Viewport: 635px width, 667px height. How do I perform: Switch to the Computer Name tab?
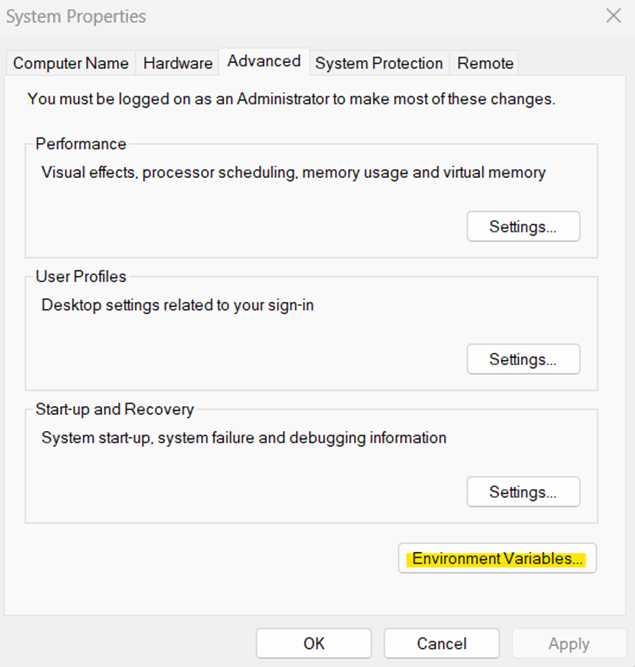click(x=71, y=63)
